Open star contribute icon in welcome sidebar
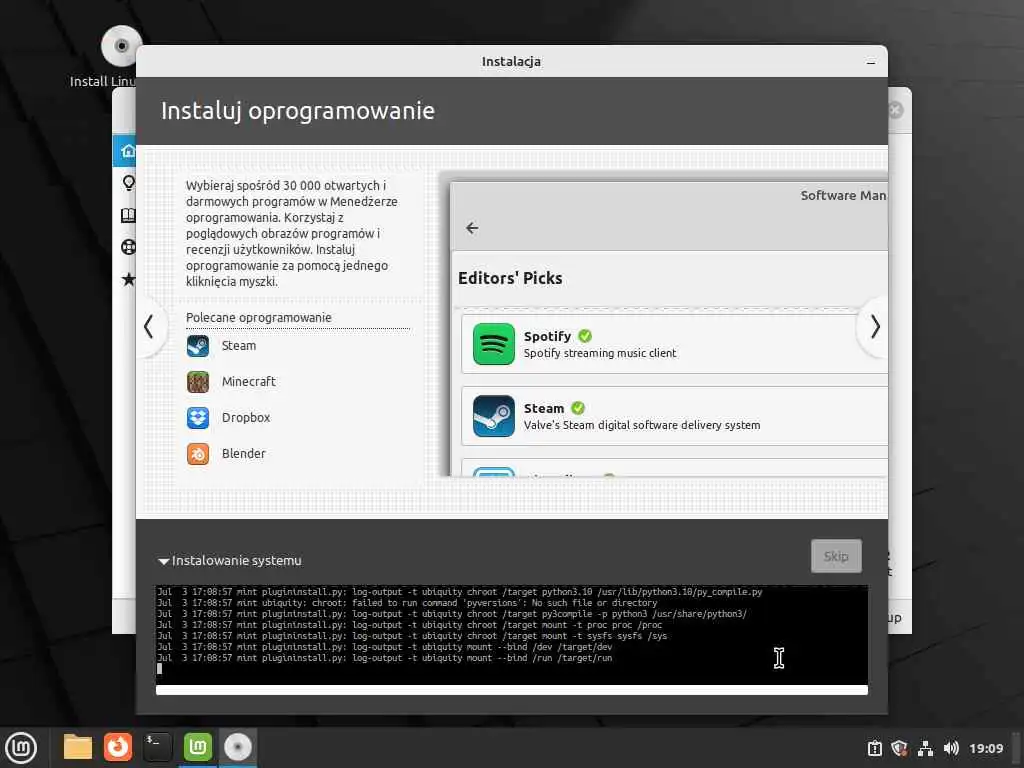The image size is (1024, 768). point(129,280)
